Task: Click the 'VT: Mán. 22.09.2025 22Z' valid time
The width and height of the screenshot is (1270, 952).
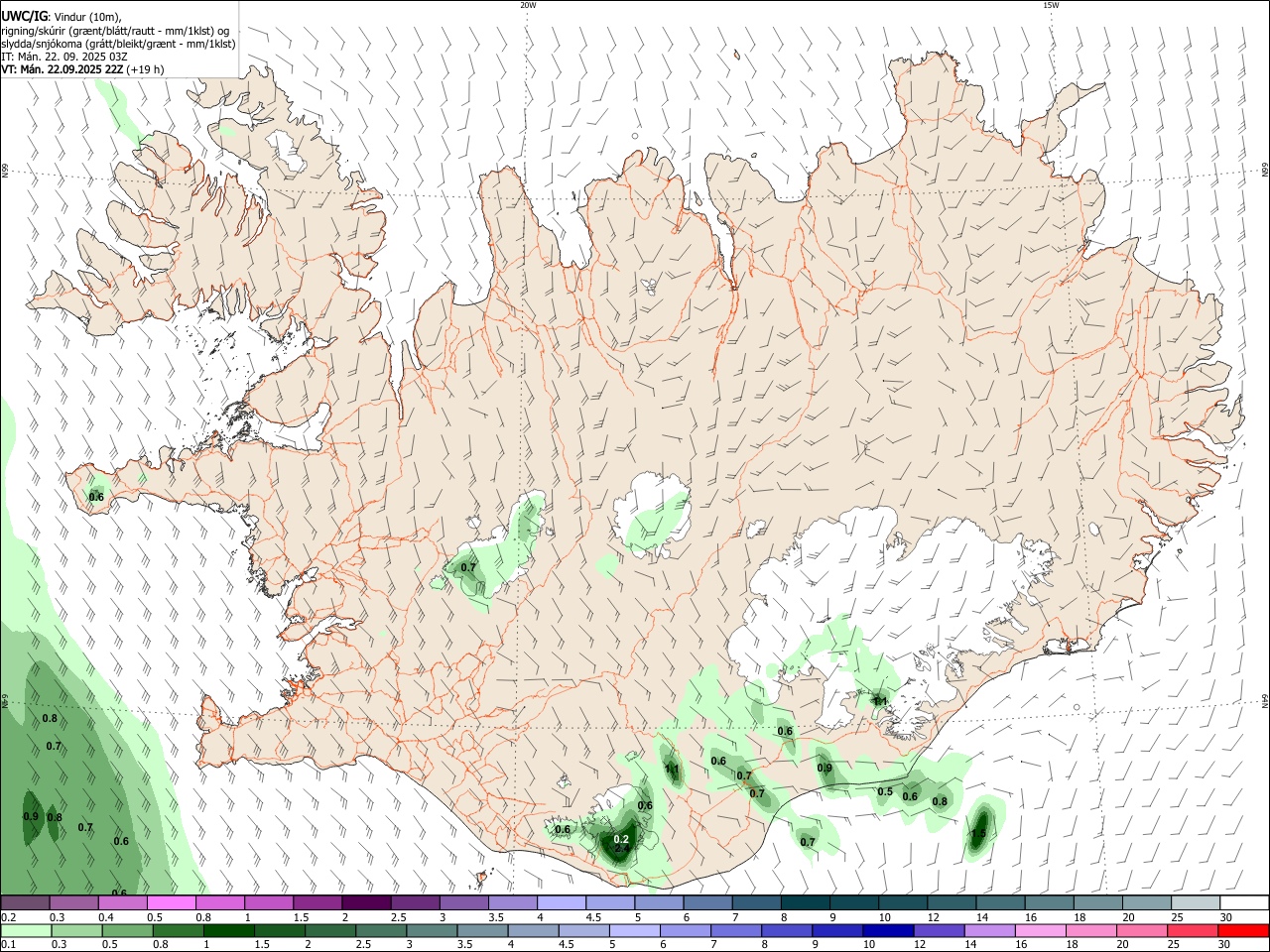Action: (62, 69)
